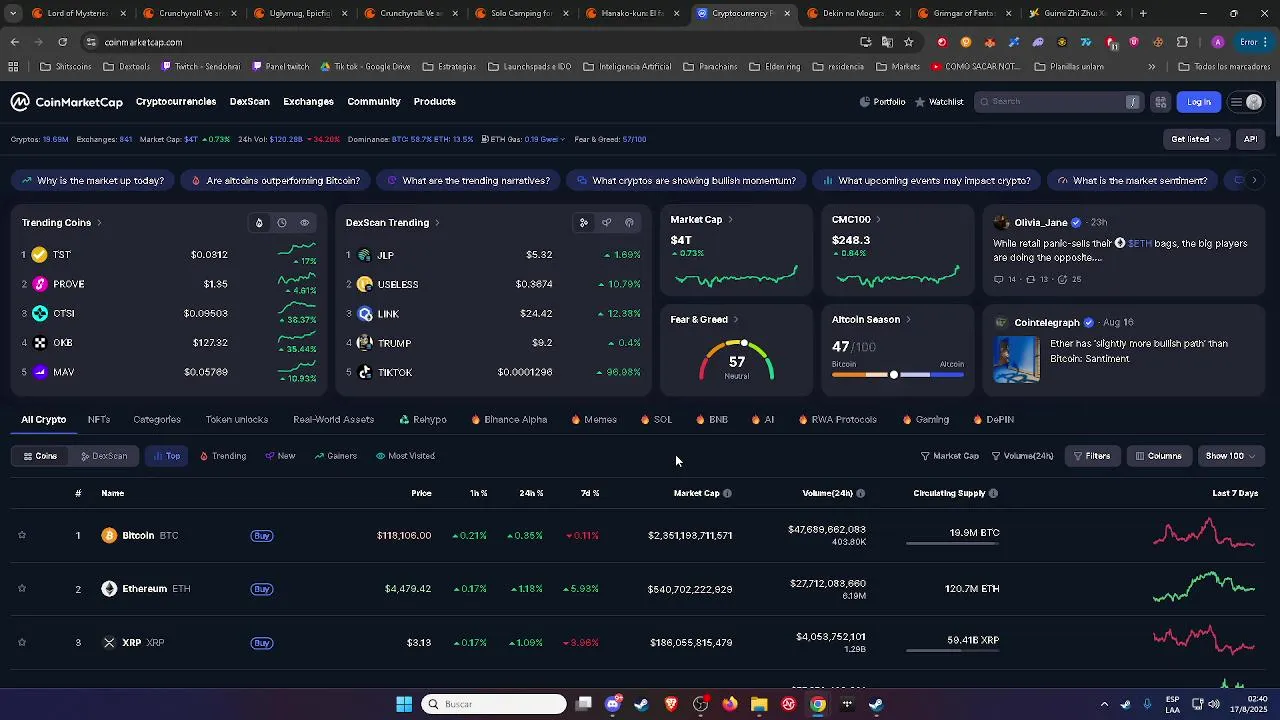Open Cryptocurrencies nav menu

pos(176,102)
